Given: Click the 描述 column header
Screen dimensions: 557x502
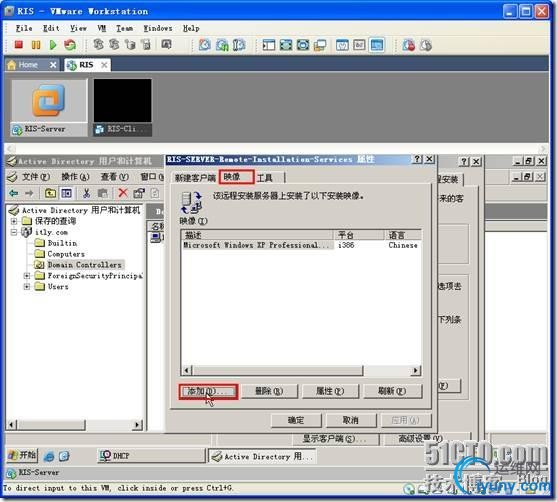Looking at the screenshot, I should [258, 235].
